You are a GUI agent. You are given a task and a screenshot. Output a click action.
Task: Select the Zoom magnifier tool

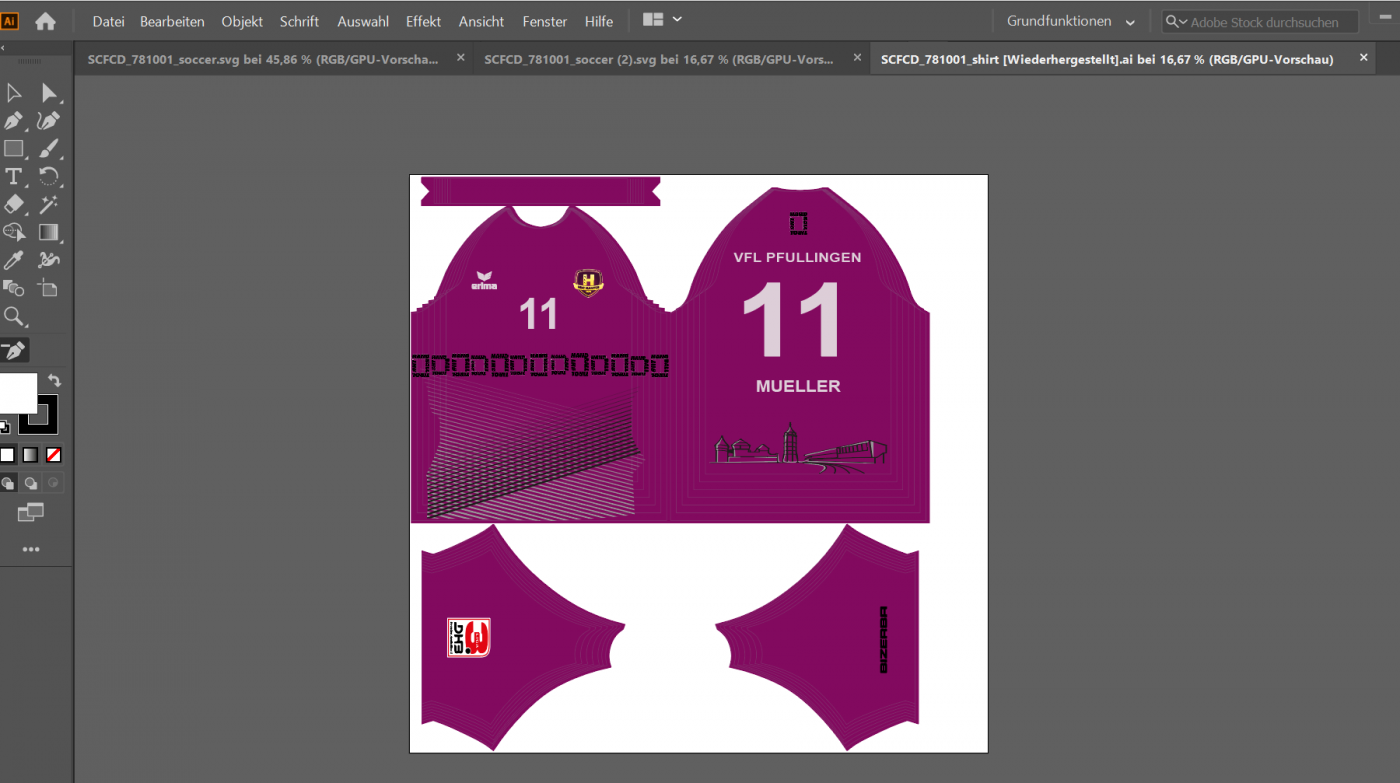tap(14, 317)
